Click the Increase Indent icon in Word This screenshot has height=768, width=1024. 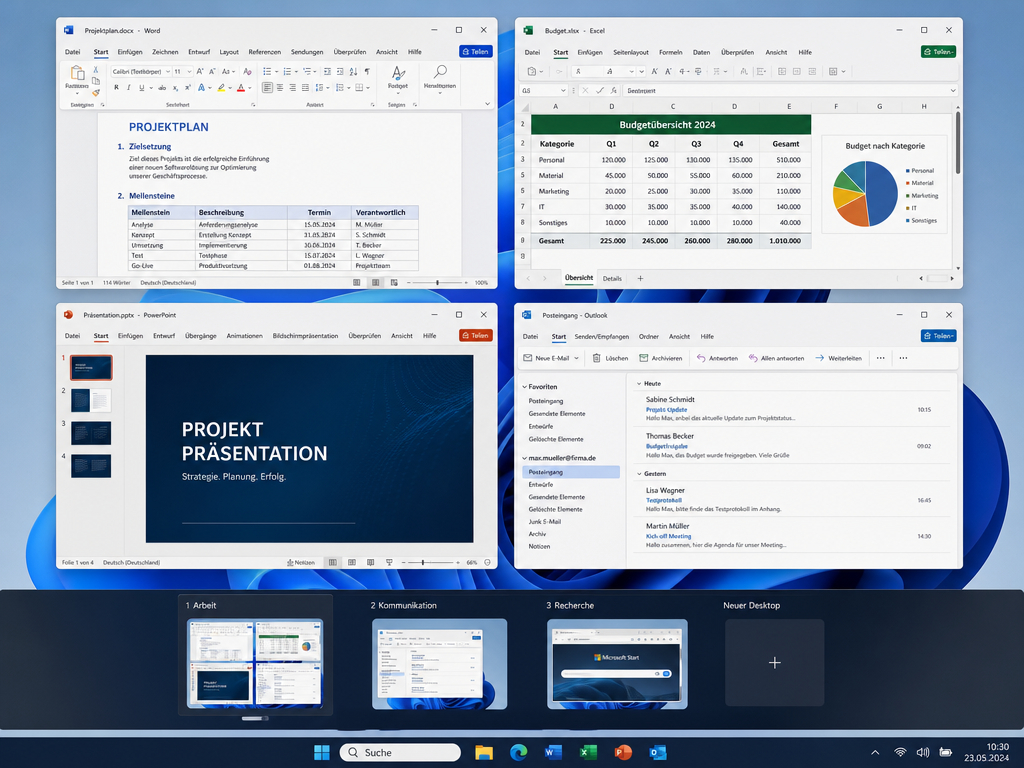[340, 71]
